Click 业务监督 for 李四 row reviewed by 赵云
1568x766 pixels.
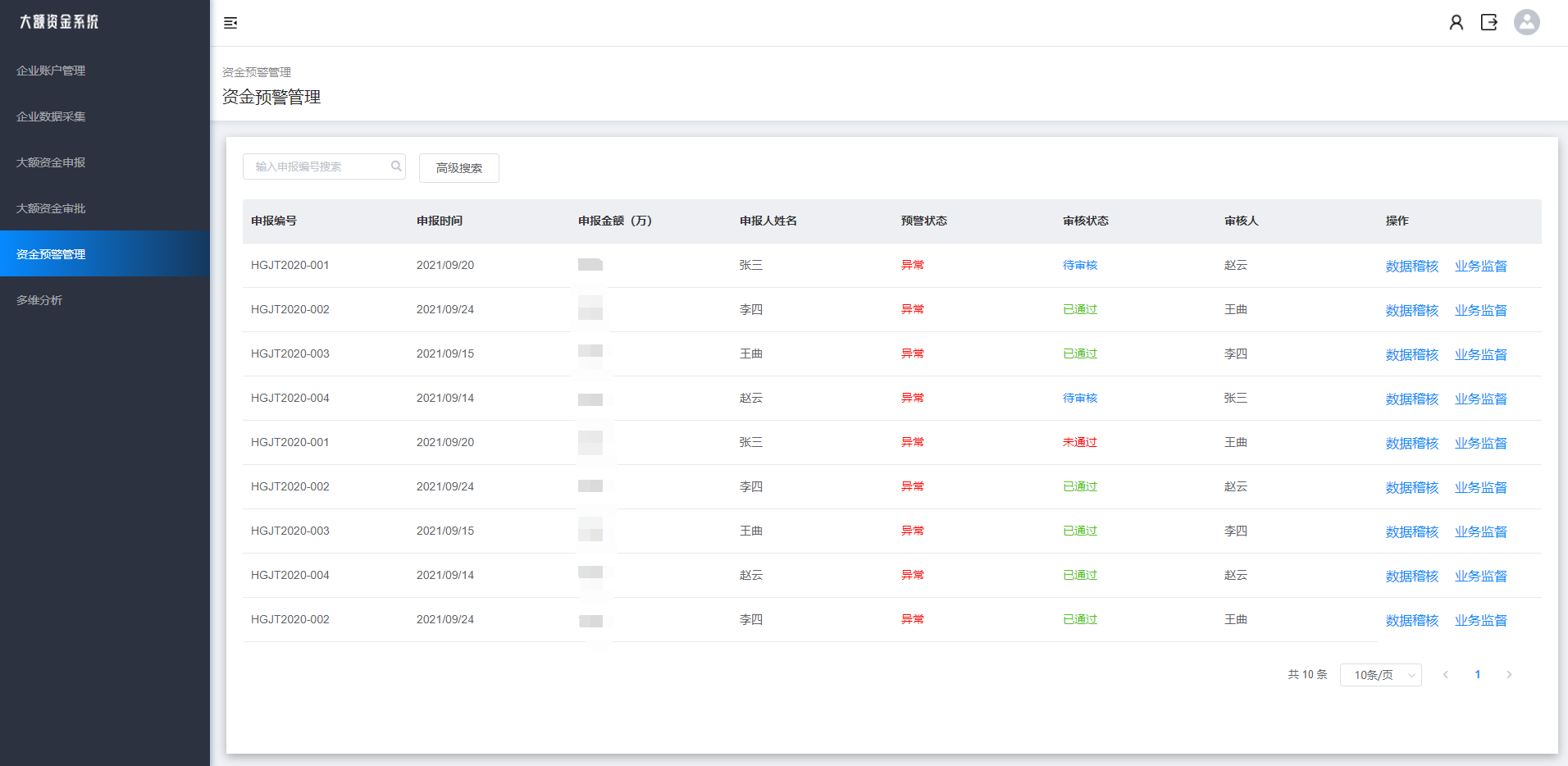coord(1481,487)
